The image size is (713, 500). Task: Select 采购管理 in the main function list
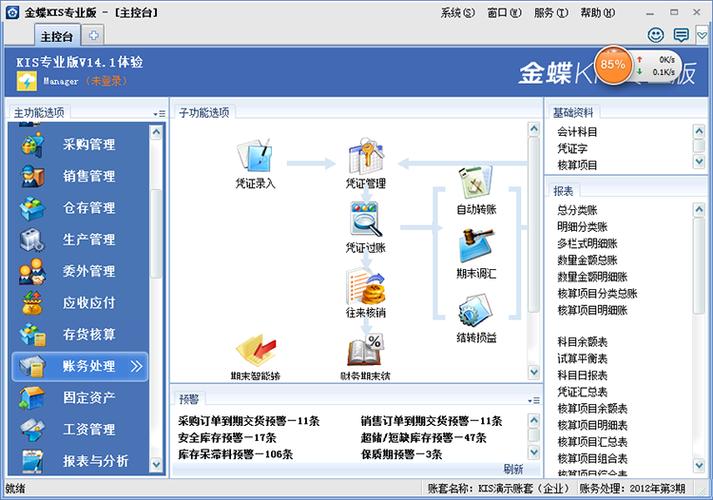[80, 145]
